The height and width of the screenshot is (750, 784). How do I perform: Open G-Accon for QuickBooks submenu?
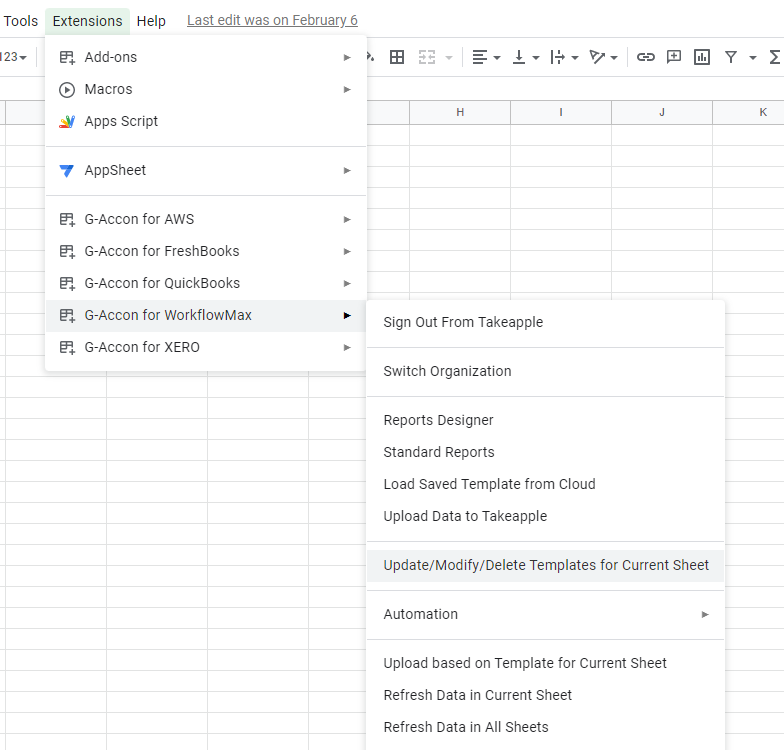point(206,284)
